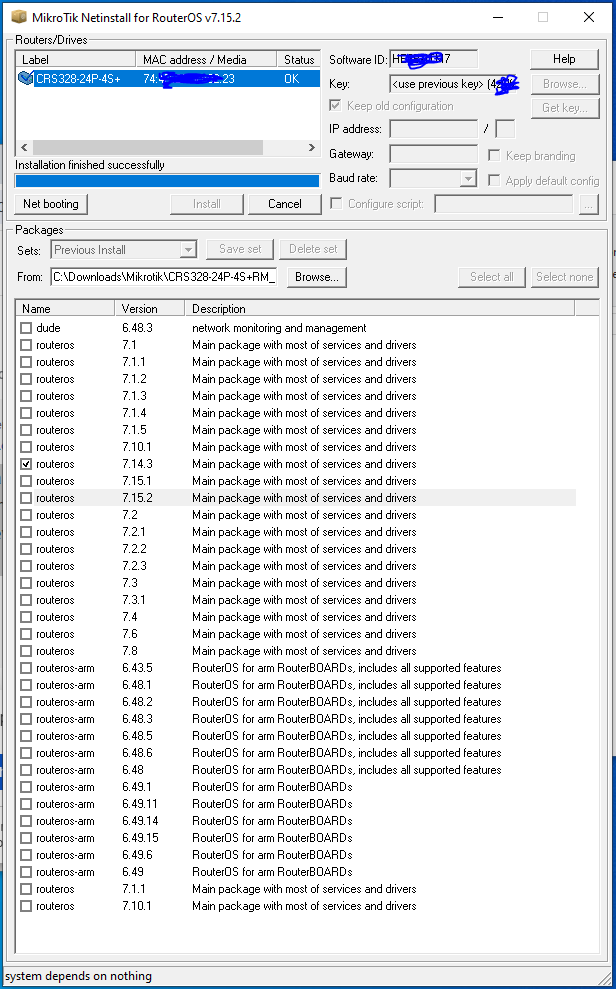Viewport: 616px width, 989px height.
Task: Click the Net booting button
Action: 51,204
